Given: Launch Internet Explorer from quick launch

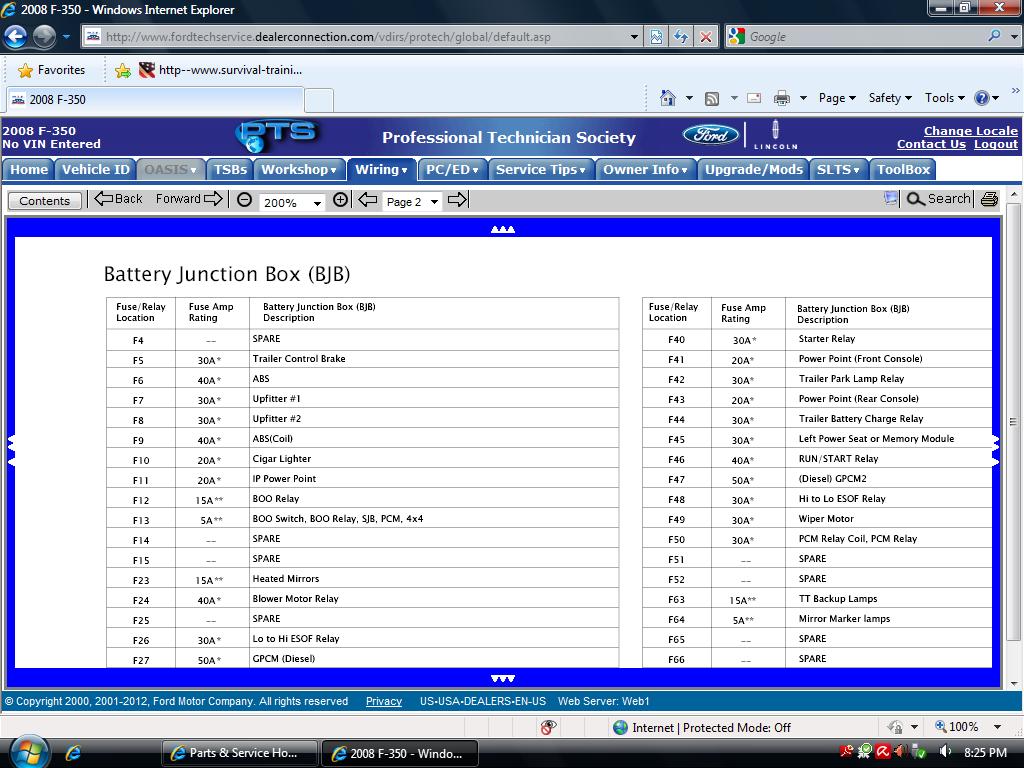Looking at the screenshot, I should 73,753.
